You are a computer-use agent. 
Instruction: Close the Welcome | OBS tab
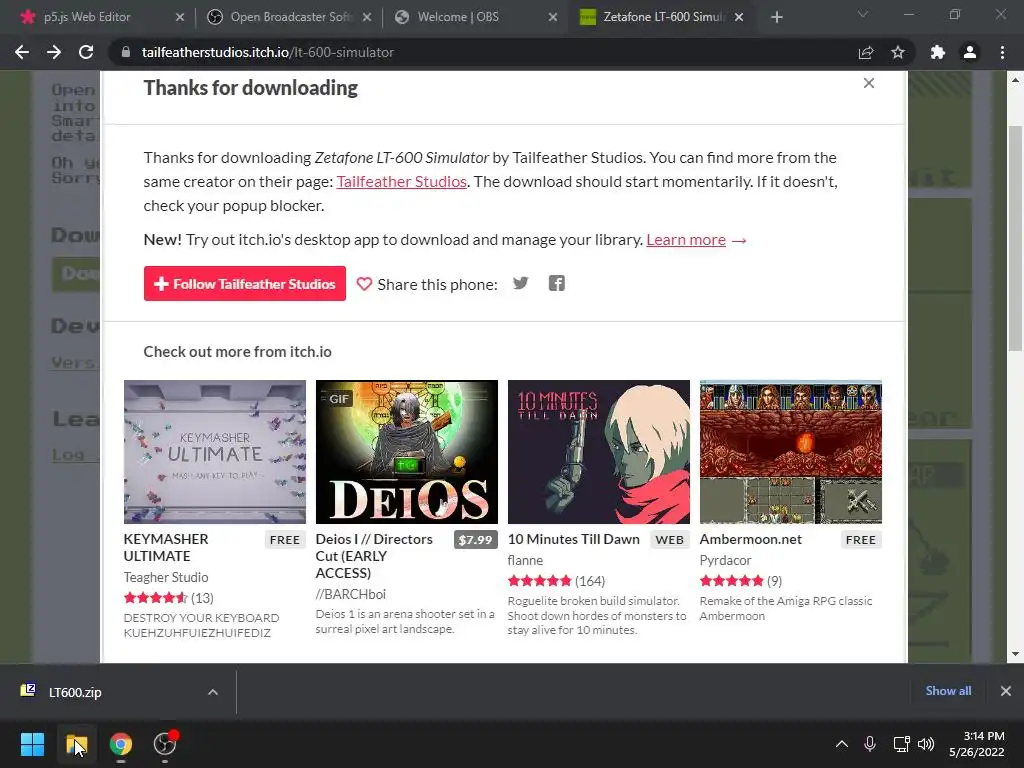tap(553, 17)
